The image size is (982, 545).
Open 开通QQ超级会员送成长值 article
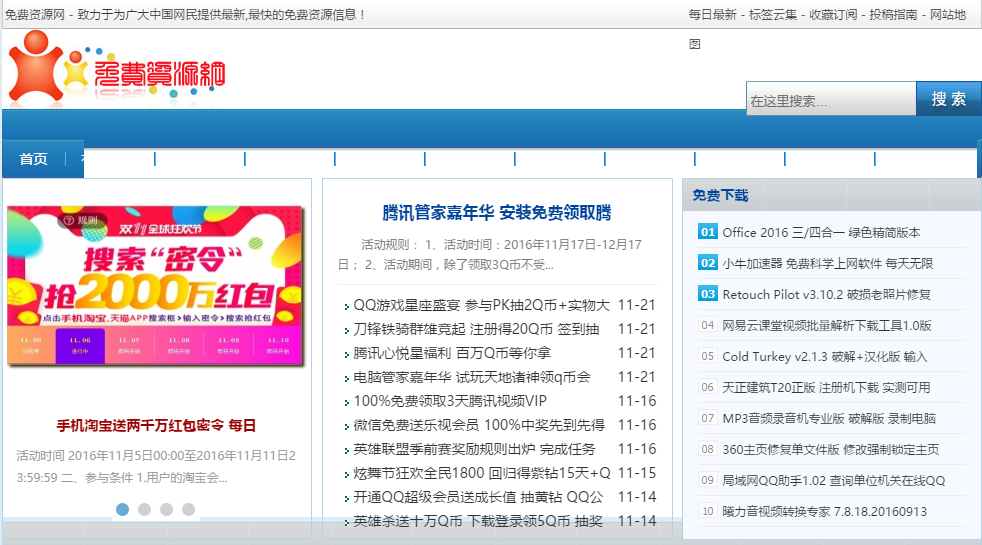coord(478,497)
